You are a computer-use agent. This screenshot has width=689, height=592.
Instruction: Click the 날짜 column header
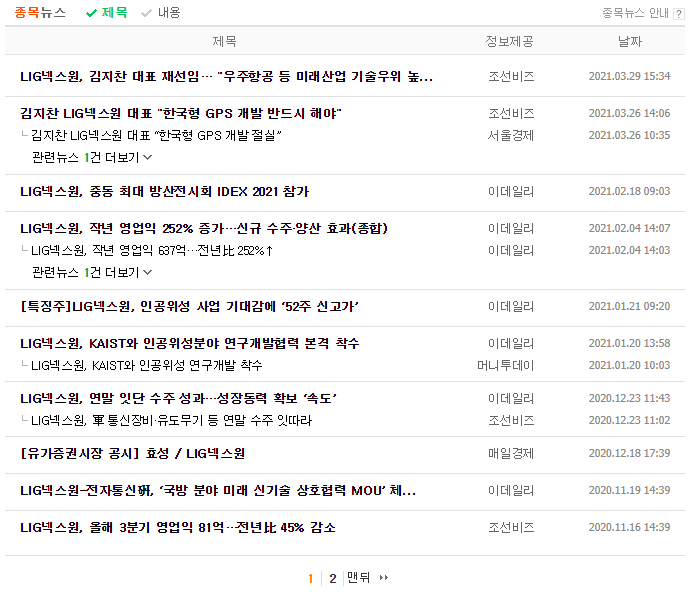tap(630, 41)
